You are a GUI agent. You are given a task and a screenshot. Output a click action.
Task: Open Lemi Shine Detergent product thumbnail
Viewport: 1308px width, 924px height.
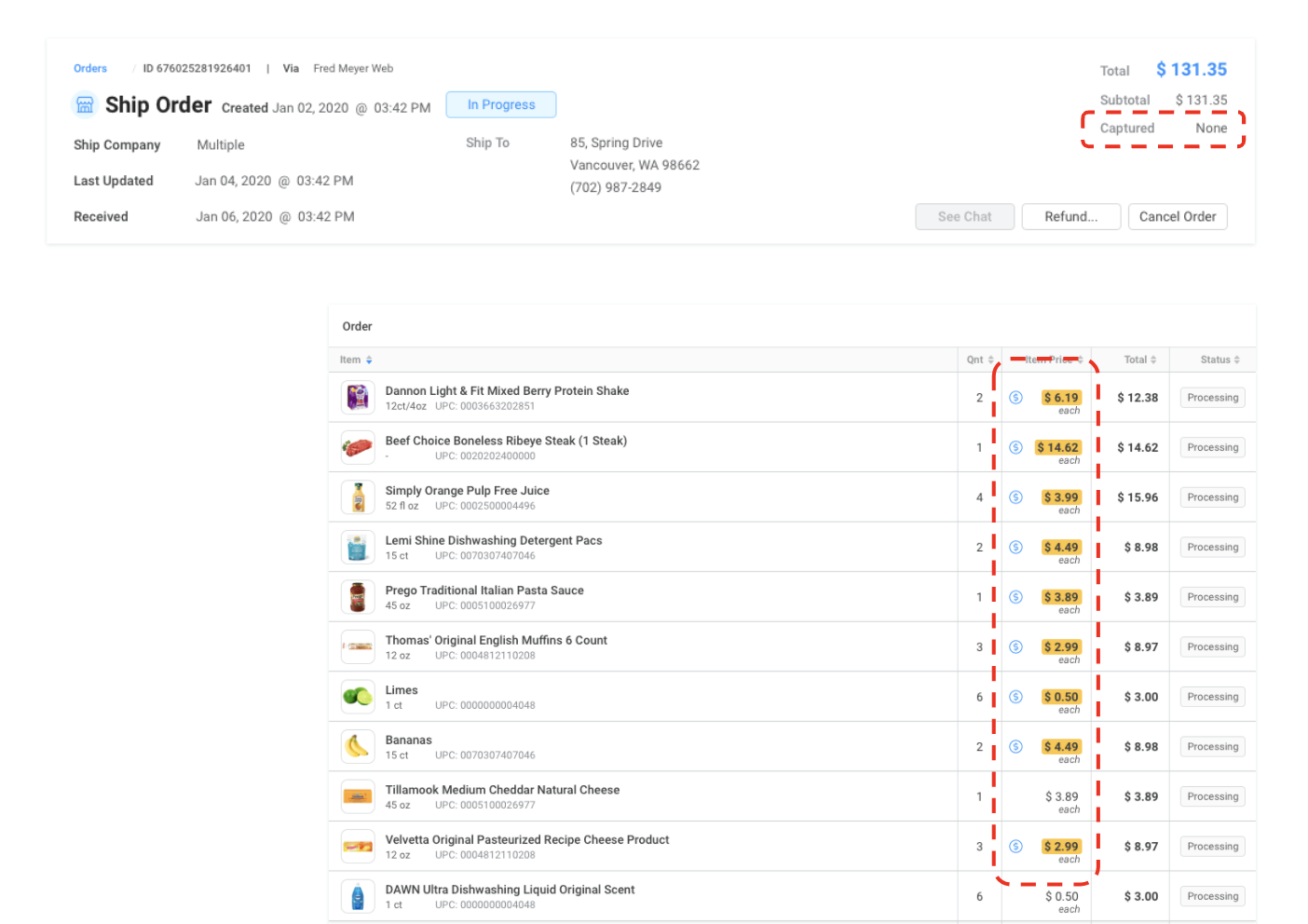click(x=358, y=548)
